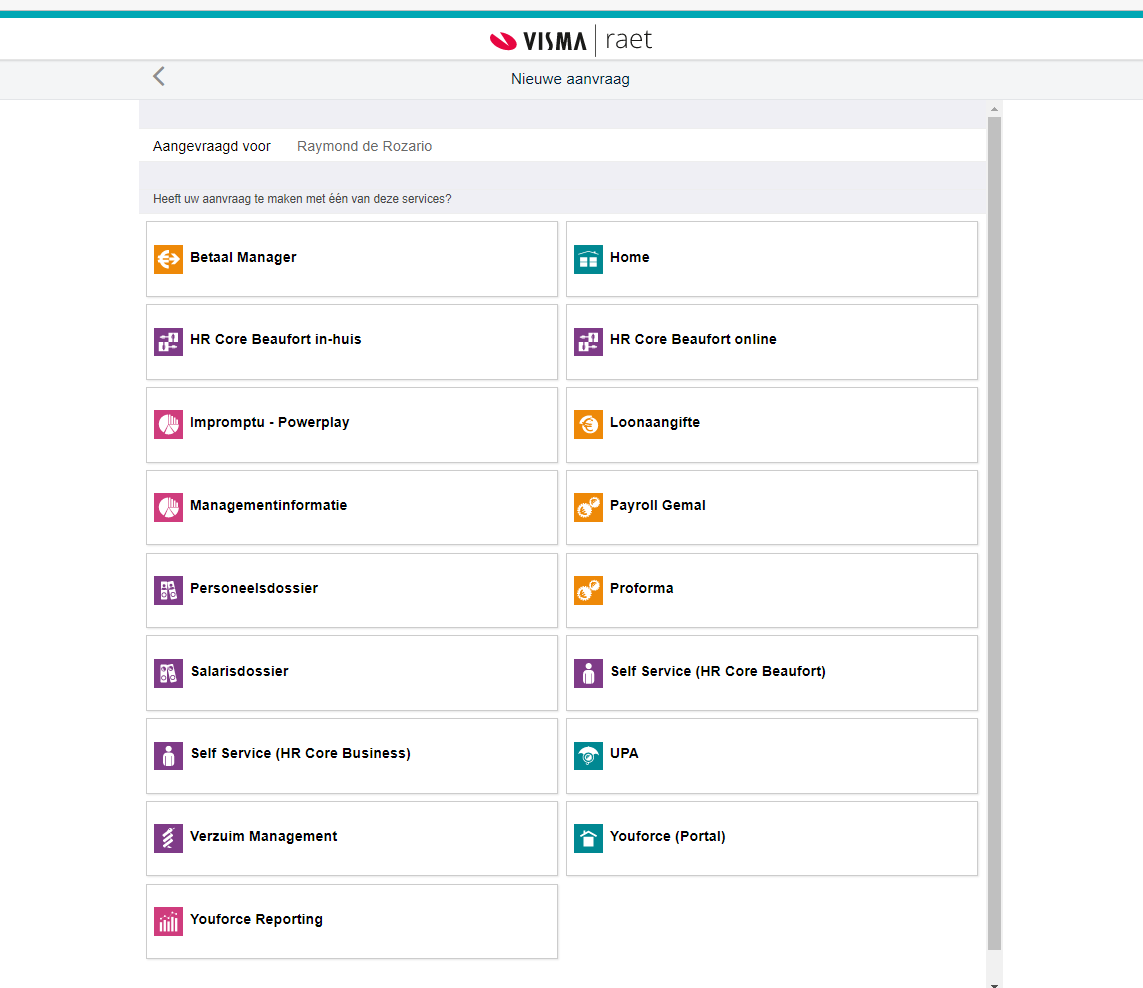Click the Impromptu - Powerplay pie chart icon
Screen dimensions: 1143x988
click(168, 424)
